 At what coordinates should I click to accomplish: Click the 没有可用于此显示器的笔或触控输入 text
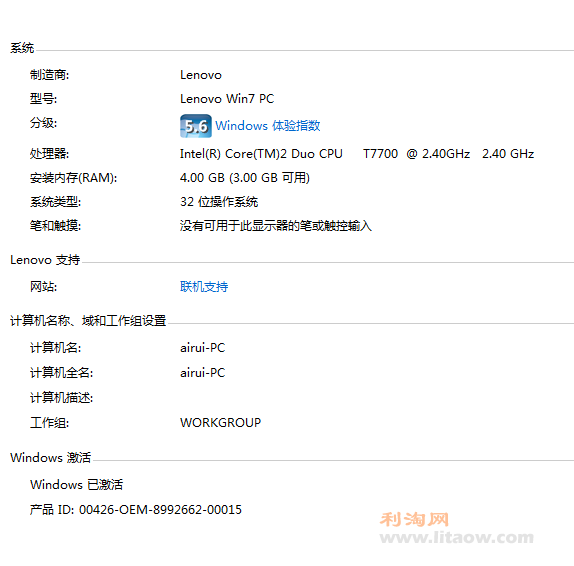276,226
